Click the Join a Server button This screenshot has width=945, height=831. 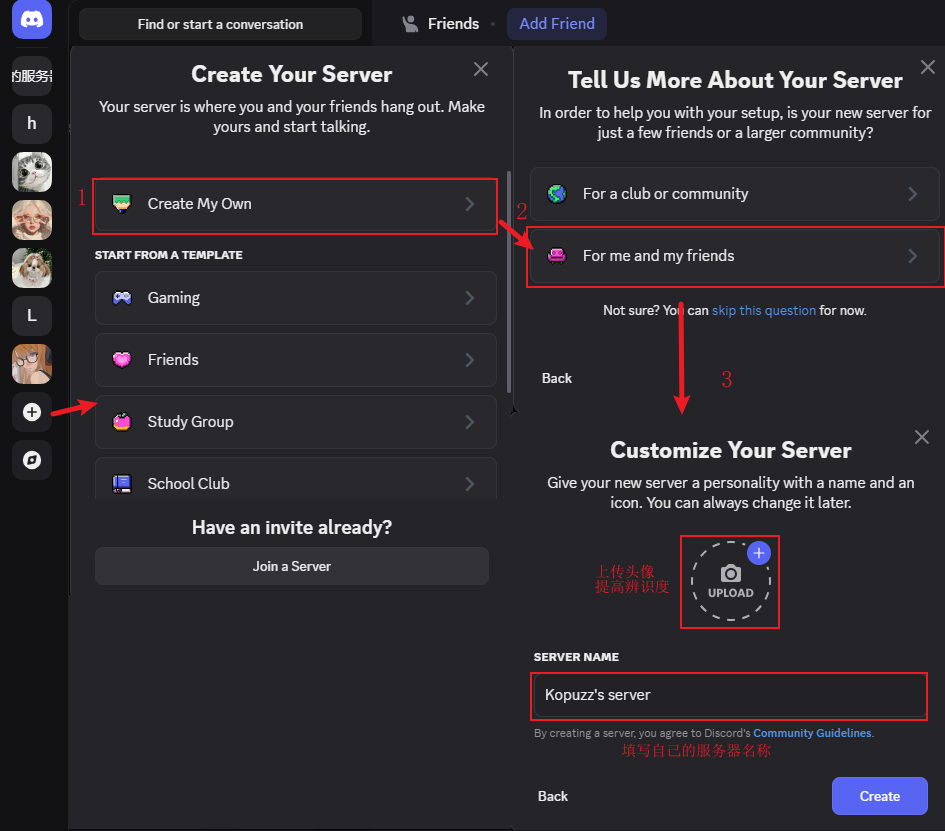[x=292, y=566]
